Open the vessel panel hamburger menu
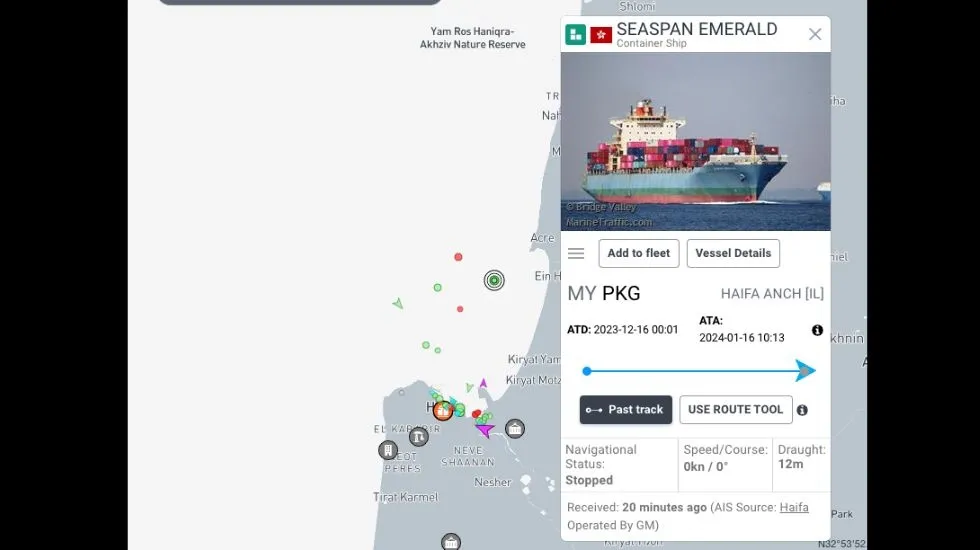This screenshot has height=550, width=980. tap(576, 253)
